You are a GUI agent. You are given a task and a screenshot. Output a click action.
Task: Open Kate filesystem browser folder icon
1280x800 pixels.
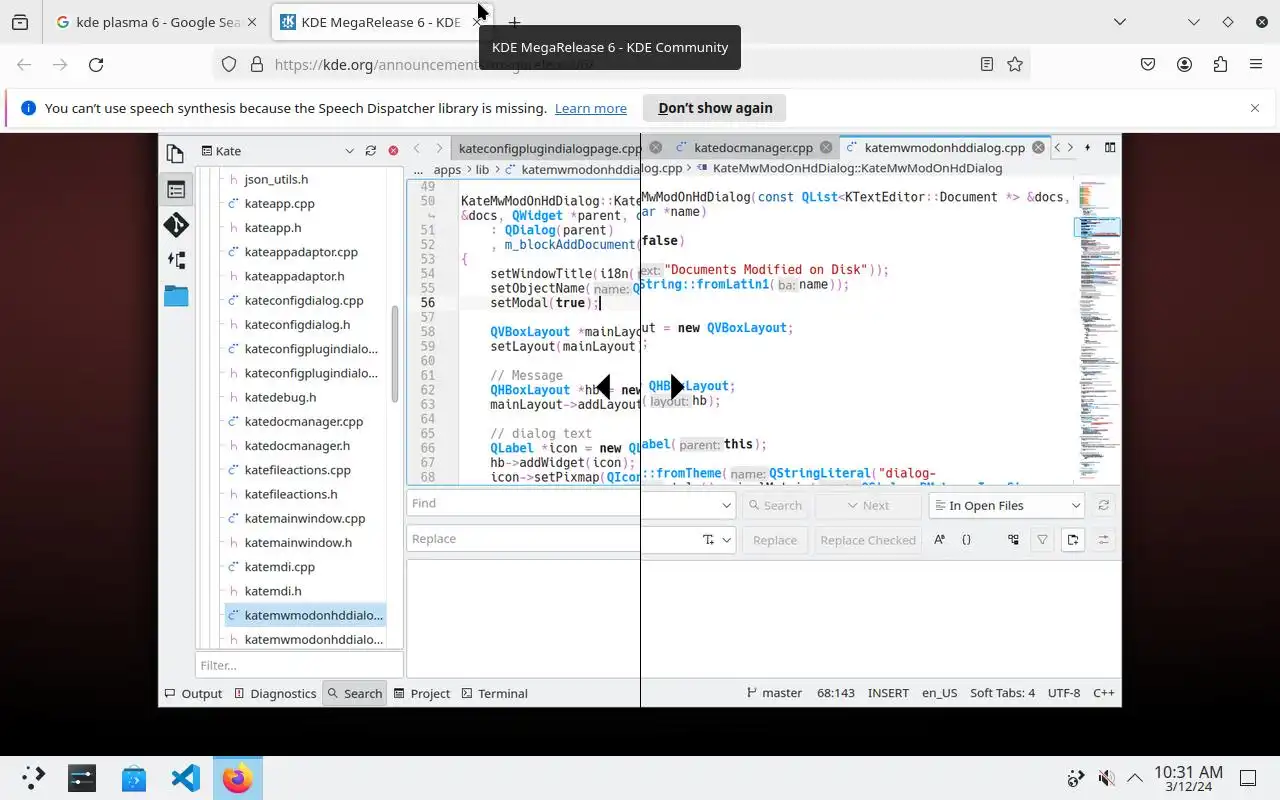tap(176, 296)
